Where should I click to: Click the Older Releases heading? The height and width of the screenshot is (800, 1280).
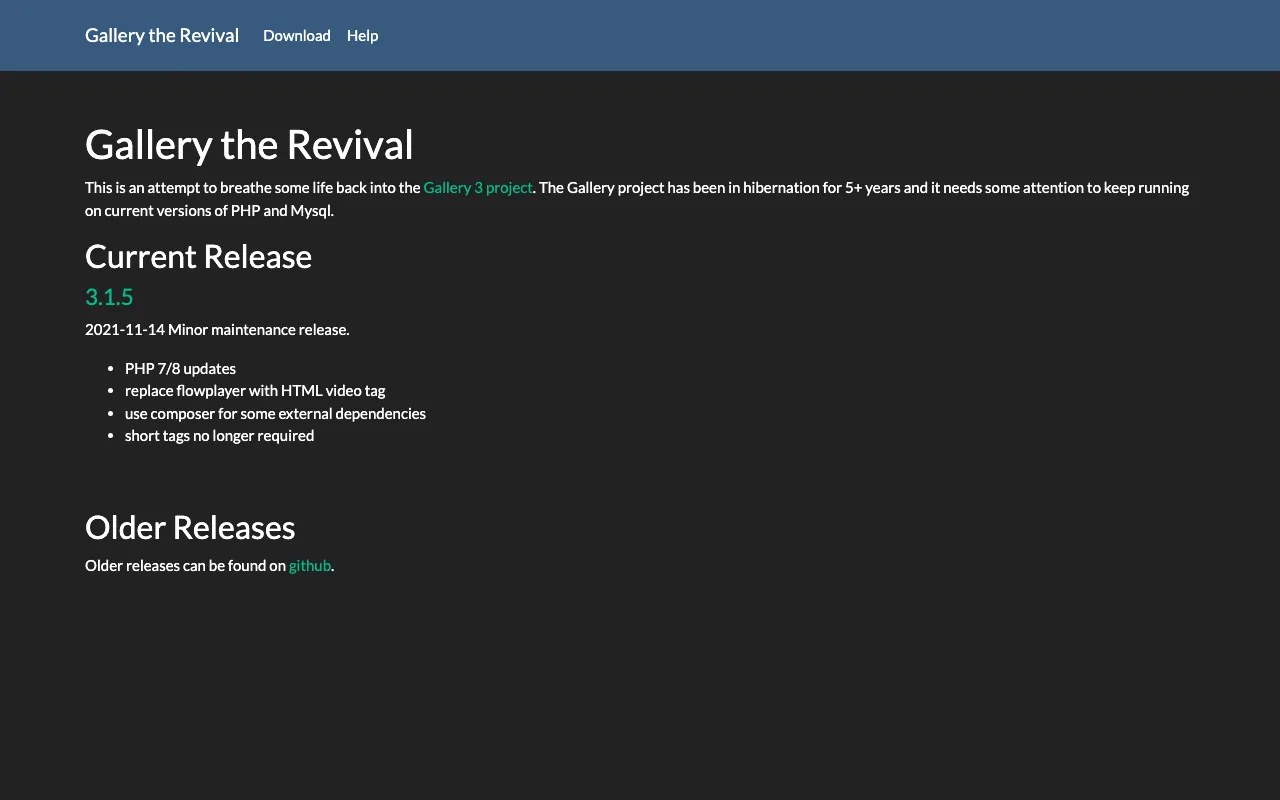click(x=190, y=528)
